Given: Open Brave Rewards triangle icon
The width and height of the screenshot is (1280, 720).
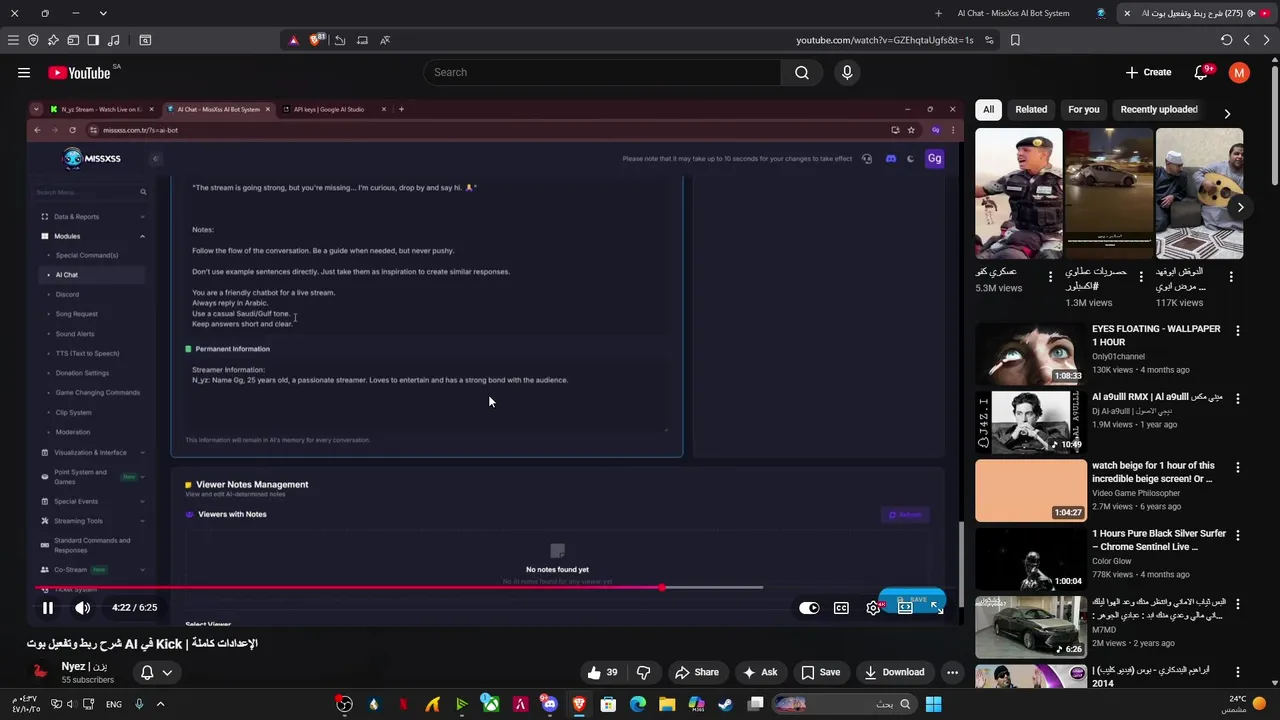Looking at the screenshot, I should (293, 40).
